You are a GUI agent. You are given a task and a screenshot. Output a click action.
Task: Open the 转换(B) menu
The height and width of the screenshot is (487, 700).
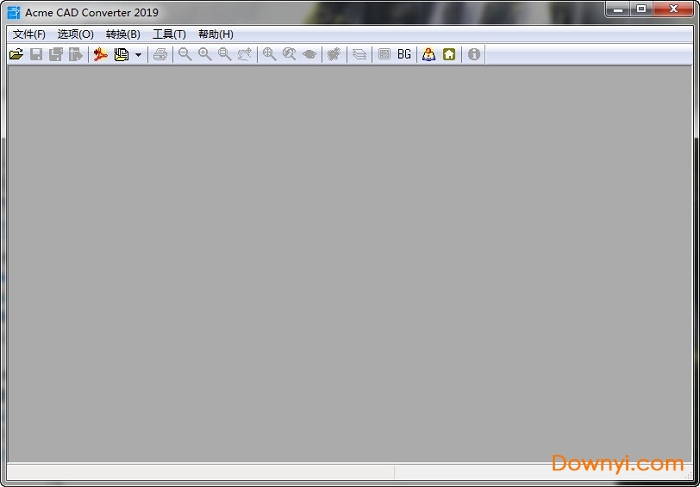123,34
